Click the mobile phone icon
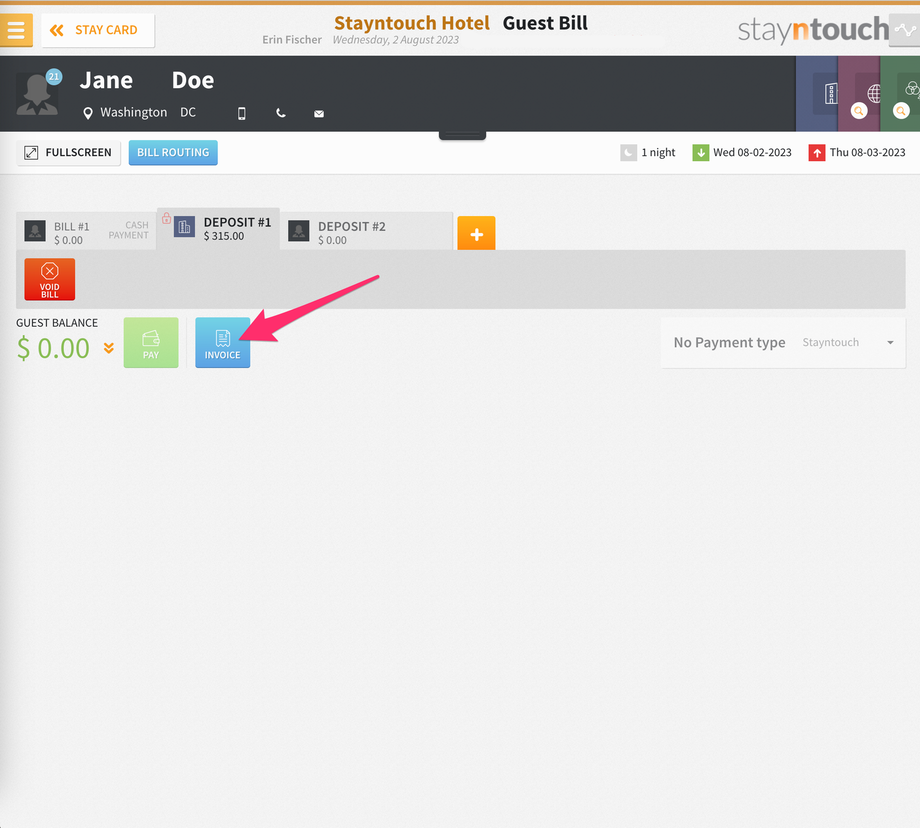Screen dimensions: 920x828 point(242,113)
